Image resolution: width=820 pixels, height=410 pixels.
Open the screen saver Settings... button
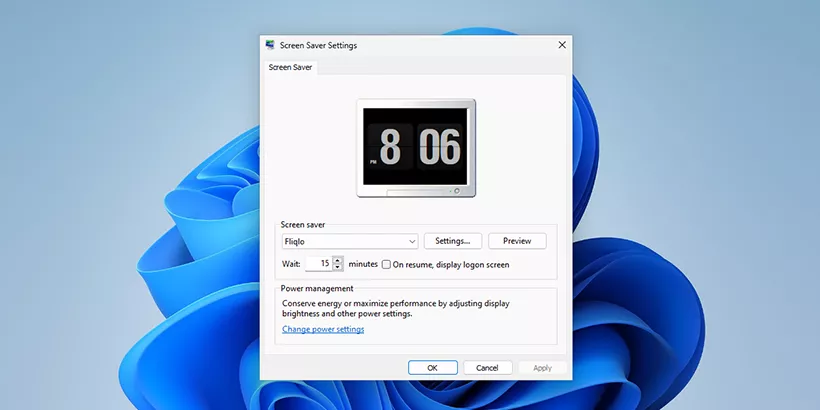[x=452, y=241]
